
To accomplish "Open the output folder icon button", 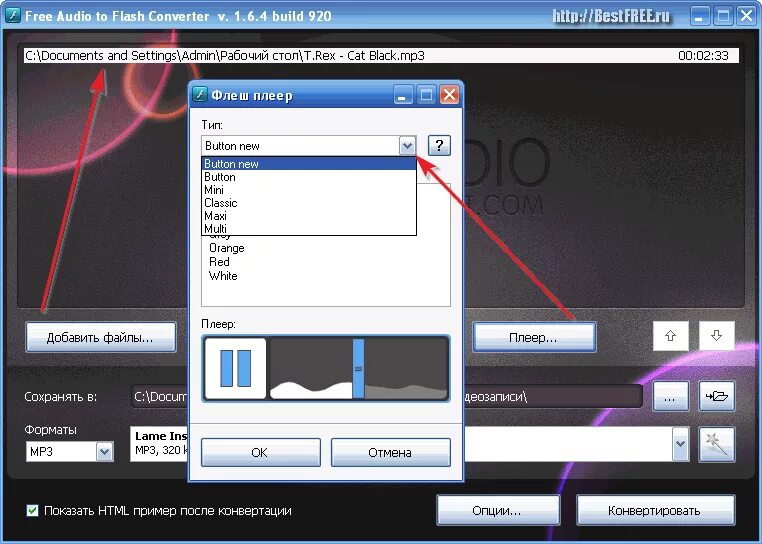I will [717, 397].
